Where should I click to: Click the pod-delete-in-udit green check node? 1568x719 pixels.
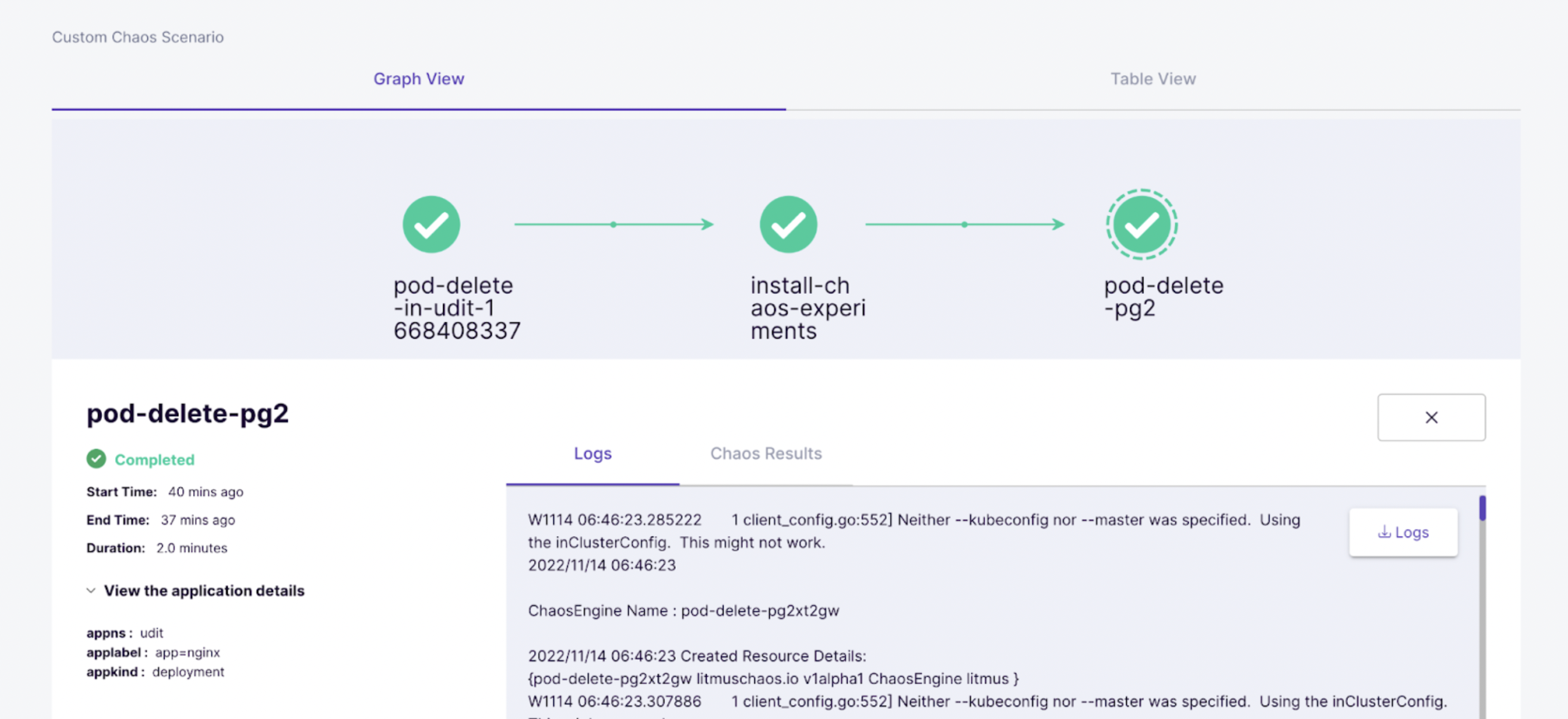point(431,224)
